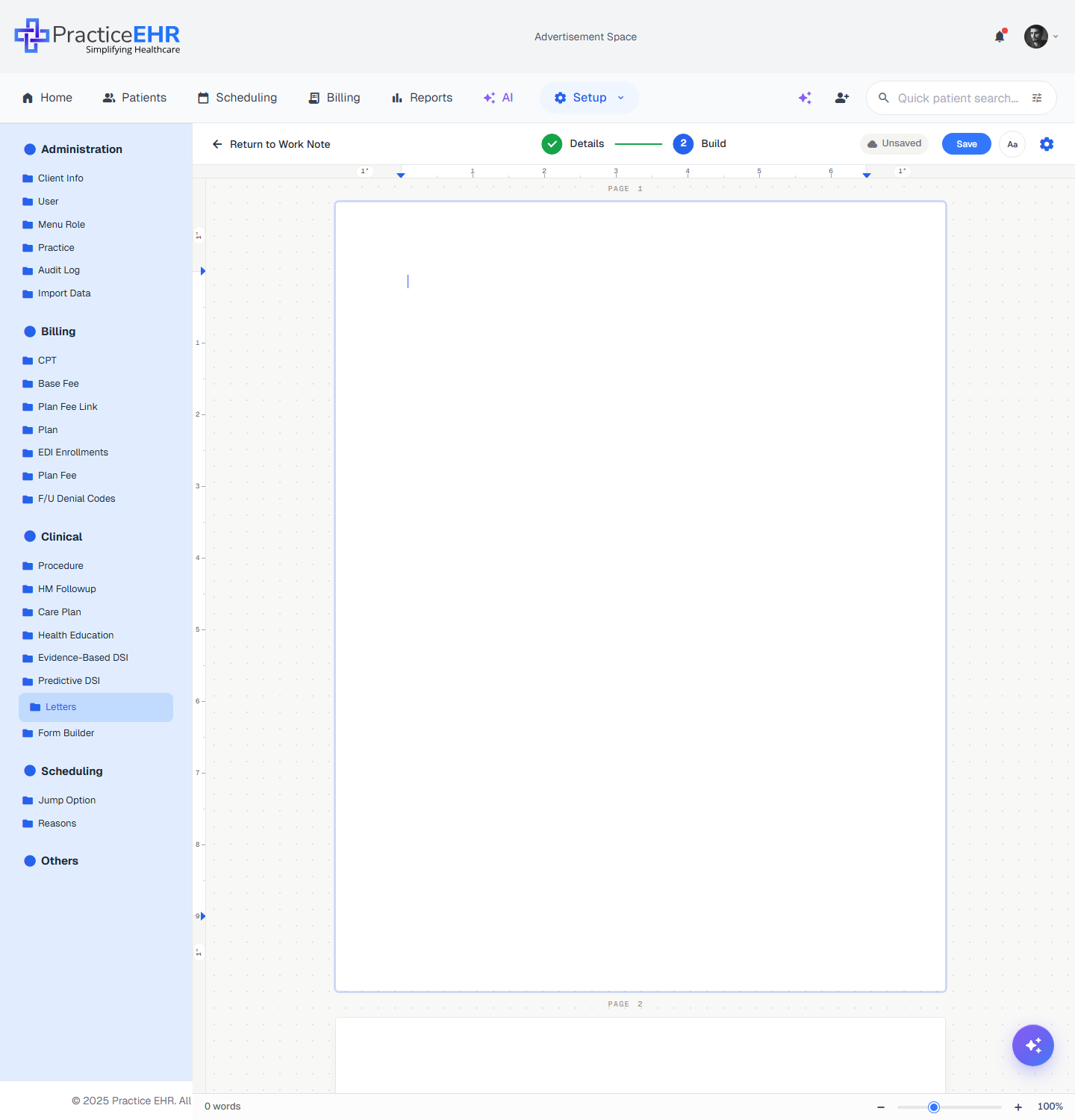Open HM Followup
Viewport: 1075px width, 1120px height.
[67, 589]
